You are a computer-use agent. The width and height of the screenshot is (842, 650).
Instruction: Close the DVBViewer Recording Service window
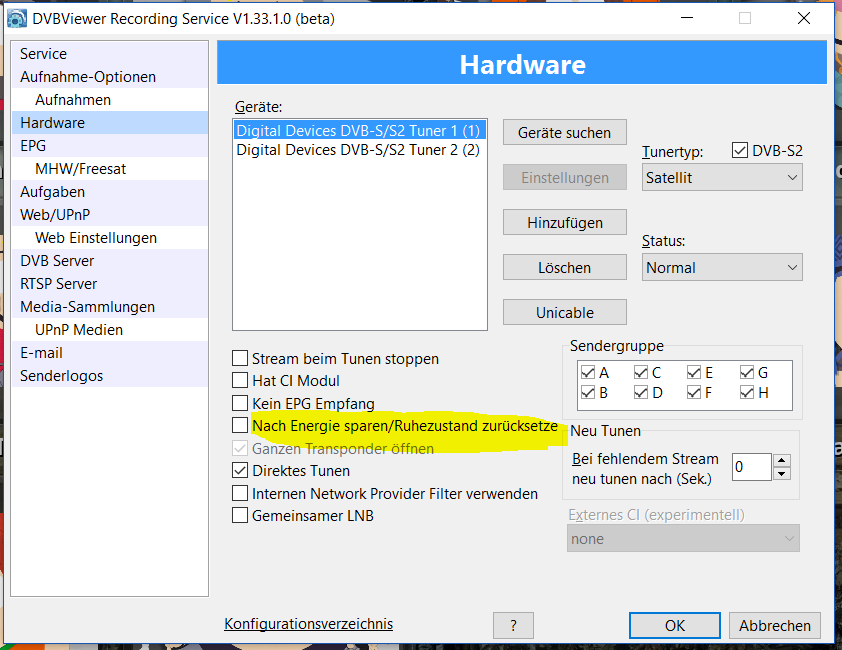point(804,18)
